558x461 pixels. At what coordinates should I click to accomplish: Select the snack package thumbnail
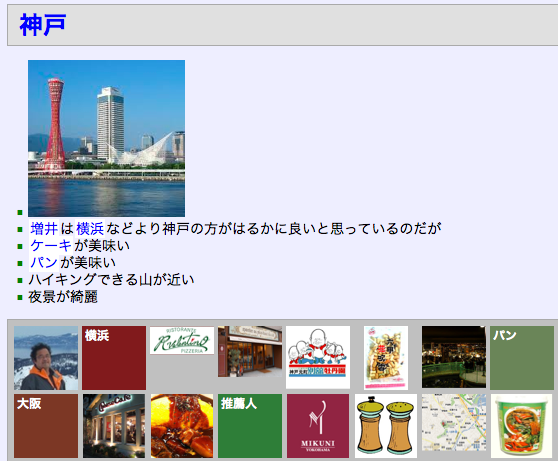pyautogui.click(x=386, y=358)
